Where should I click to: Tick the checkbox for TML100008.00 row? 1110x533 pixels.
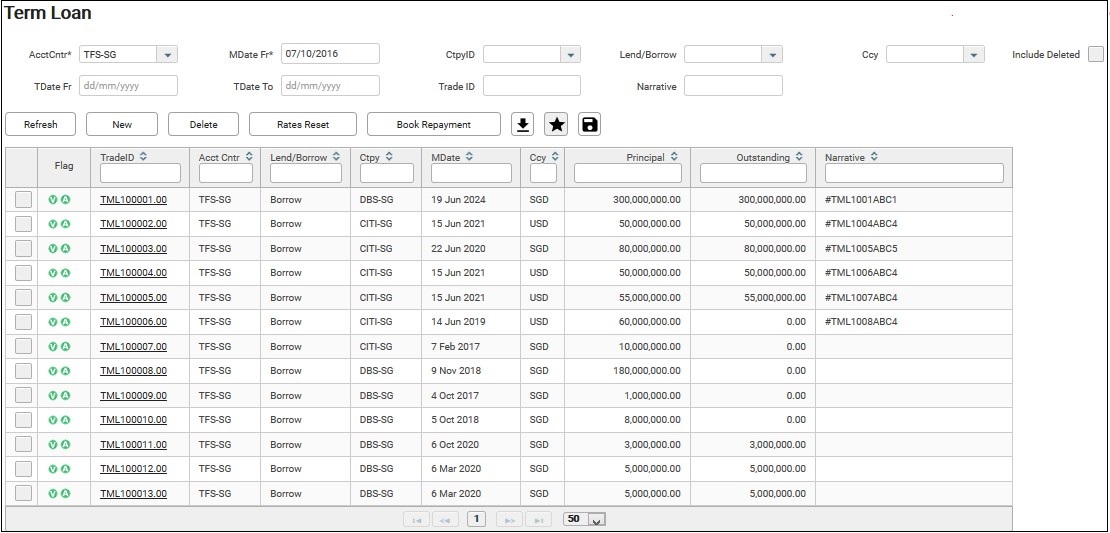point(23,371)
